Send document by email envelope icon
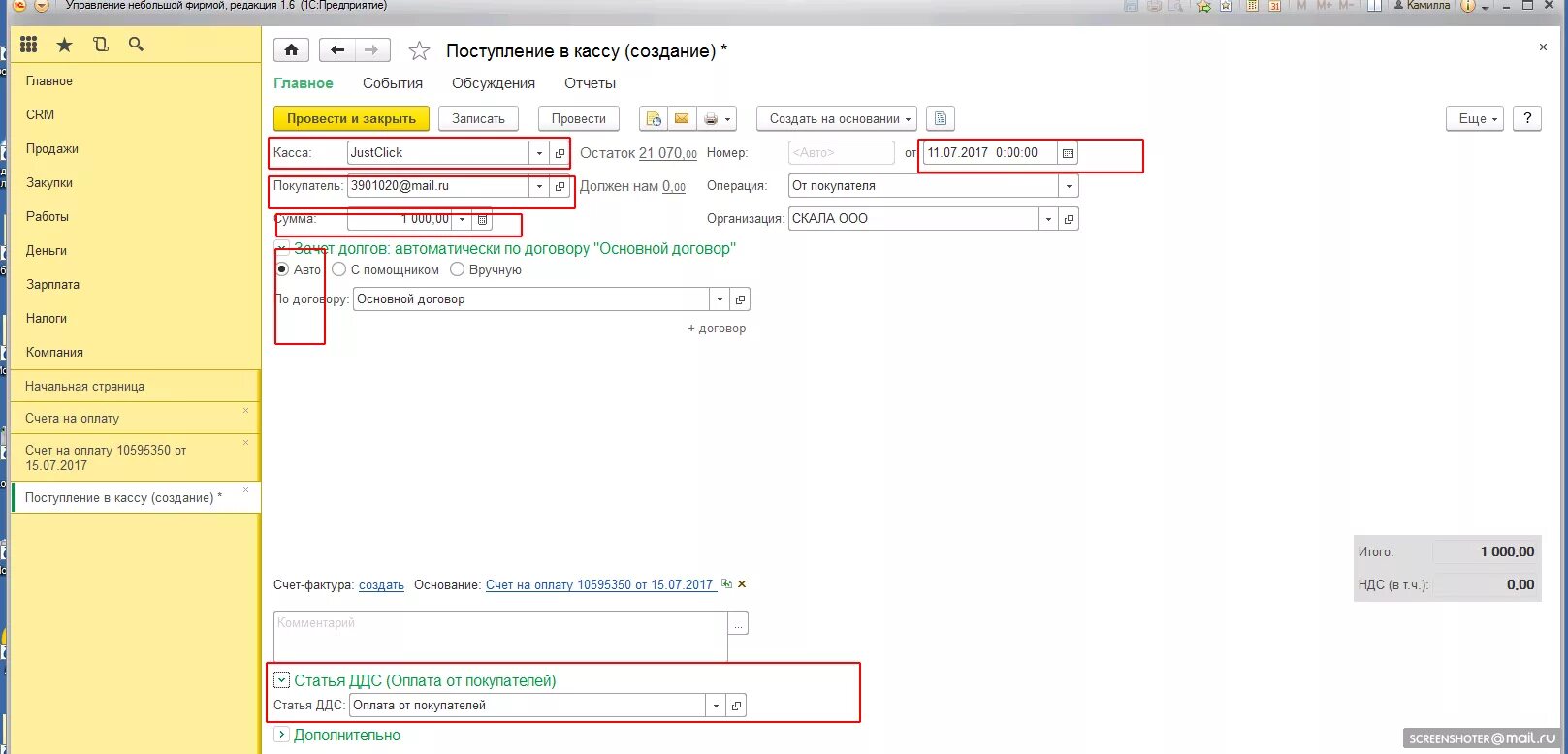This screenshot has height=754, width=1568. 682,118
